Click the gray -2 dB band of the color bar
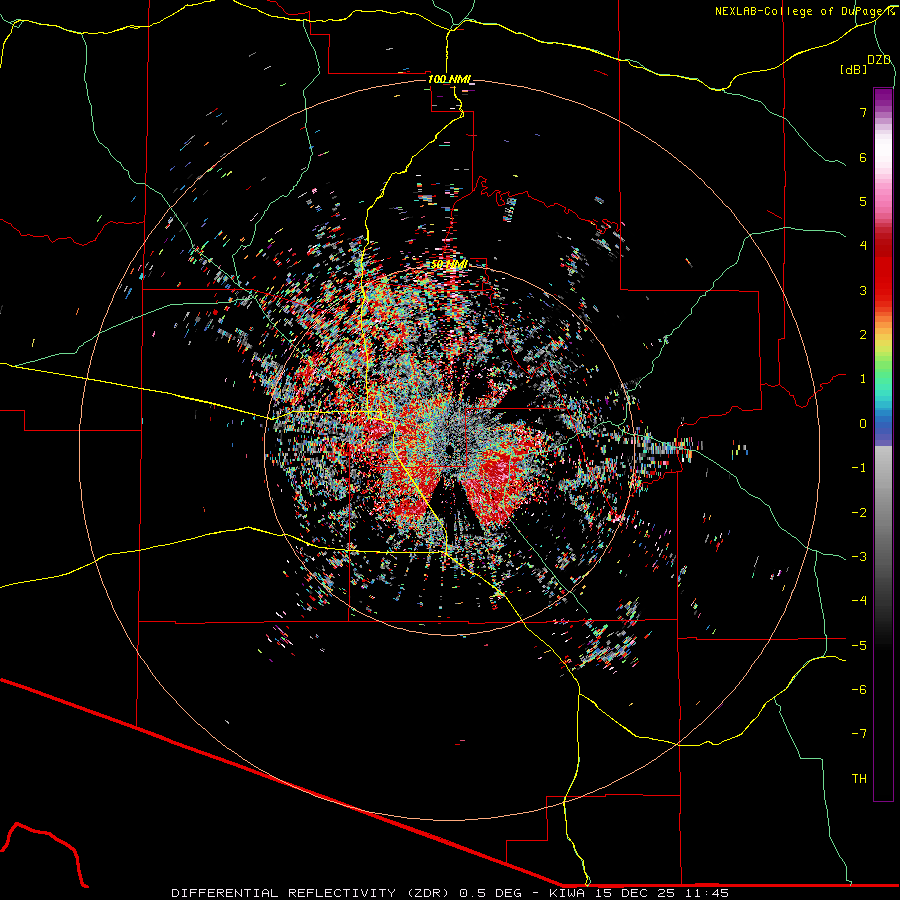The image size is (900, 900). click(883, 512)
